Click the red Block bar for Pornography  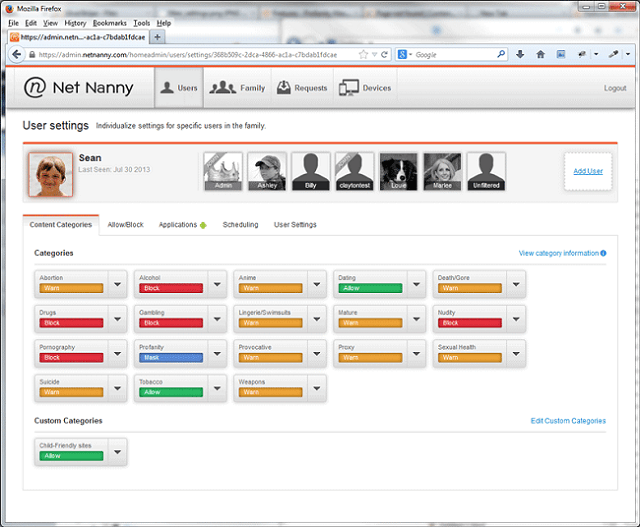point(71,358)
